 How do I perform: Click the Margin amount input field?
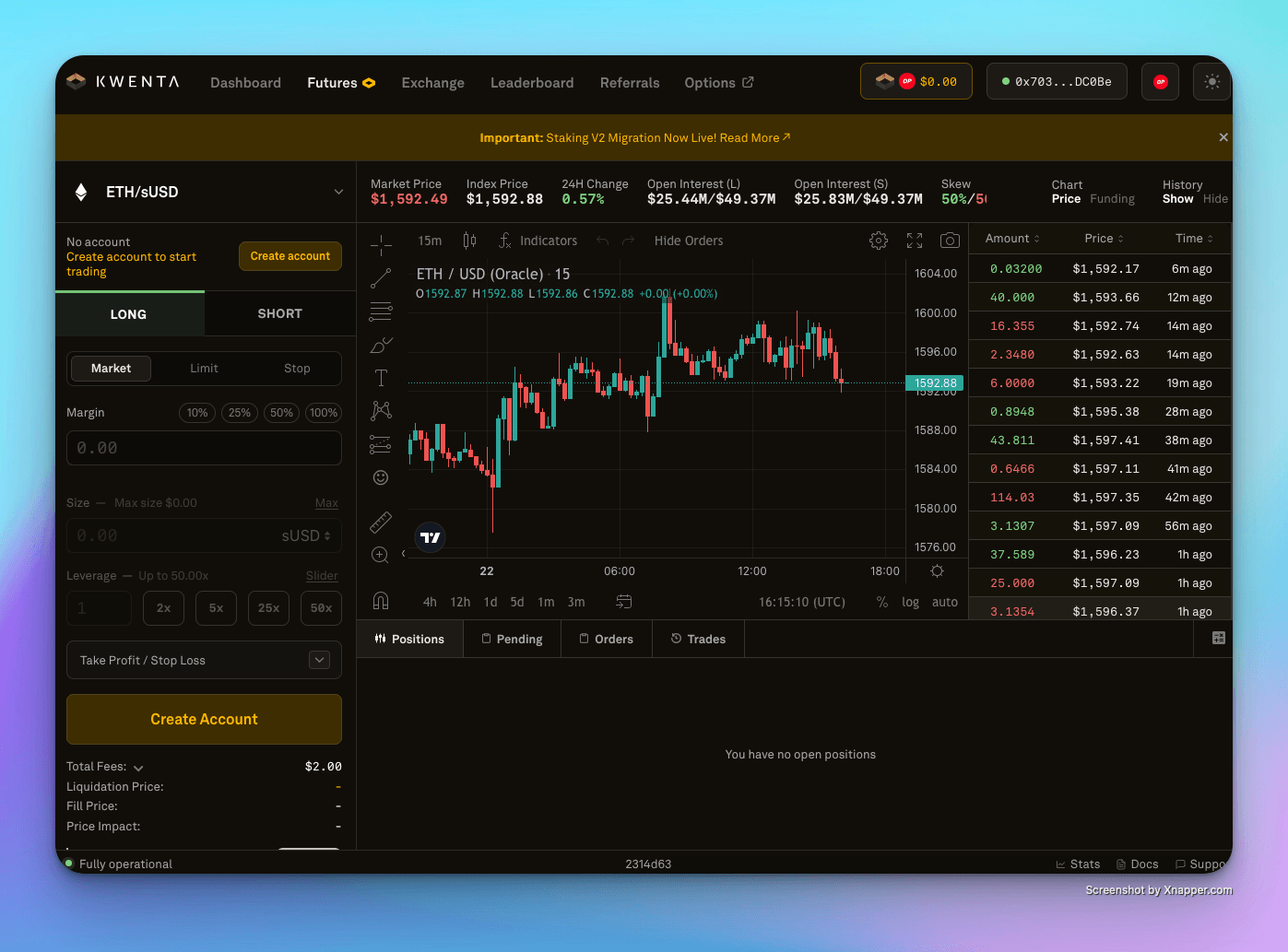click(x=204, y=448)
